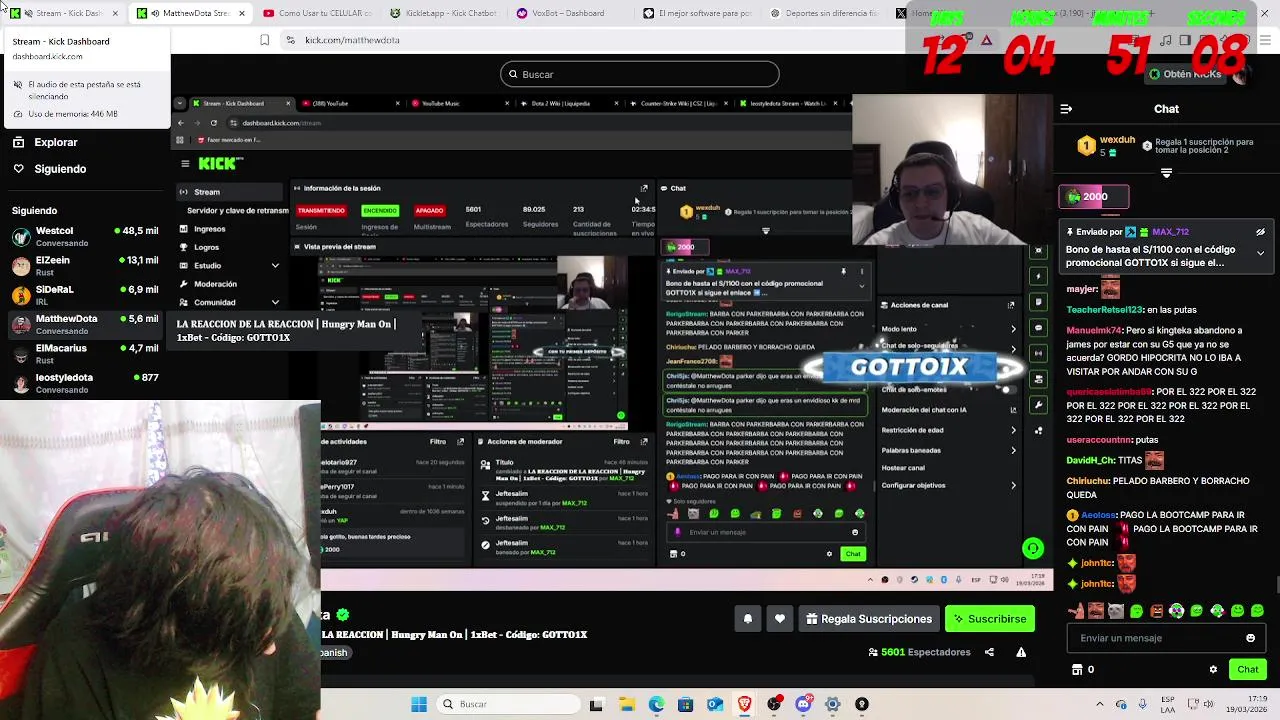1280x720 pixels.
Task: Open Microsoft Store from taskbar
Action: [685, 704]
